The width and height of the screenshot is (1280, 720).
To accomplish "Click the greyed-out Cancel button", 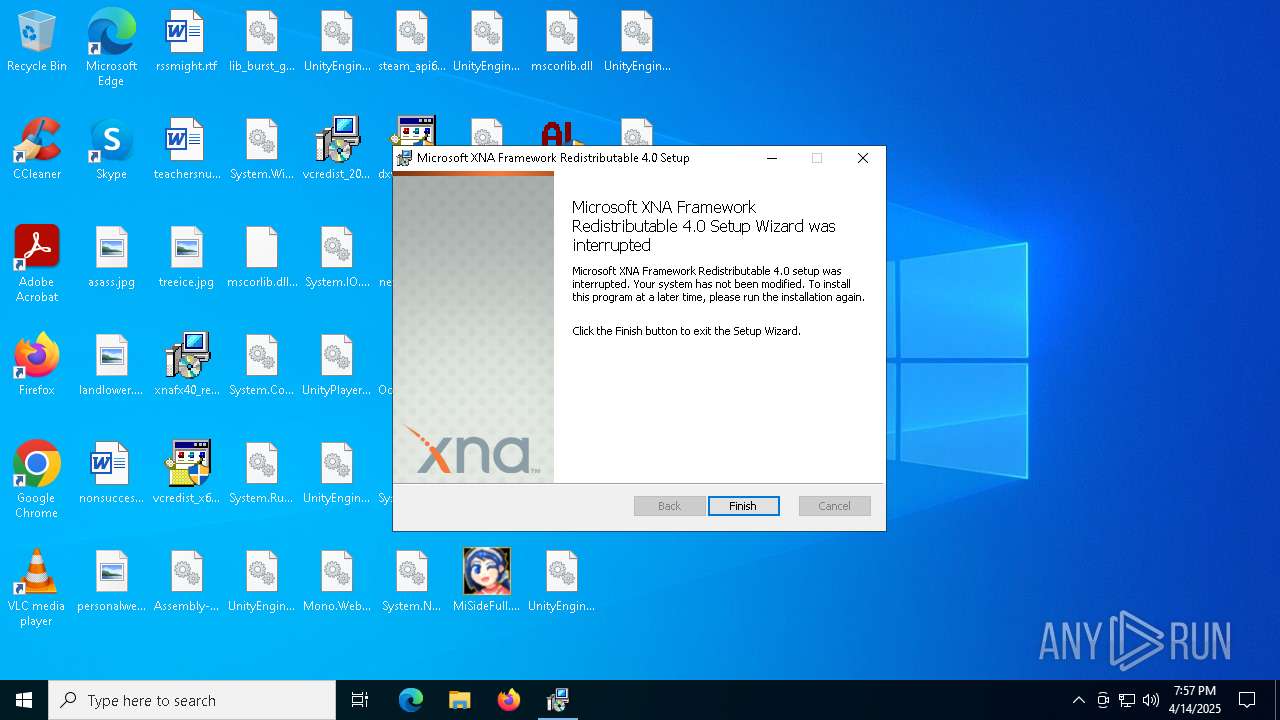I will point(834,506).
